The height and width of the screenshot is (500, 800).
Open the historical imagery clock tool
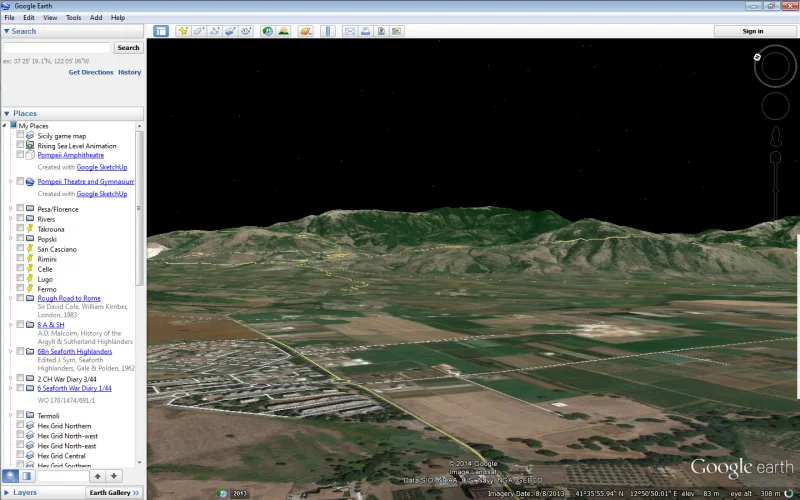coord(267,31)
